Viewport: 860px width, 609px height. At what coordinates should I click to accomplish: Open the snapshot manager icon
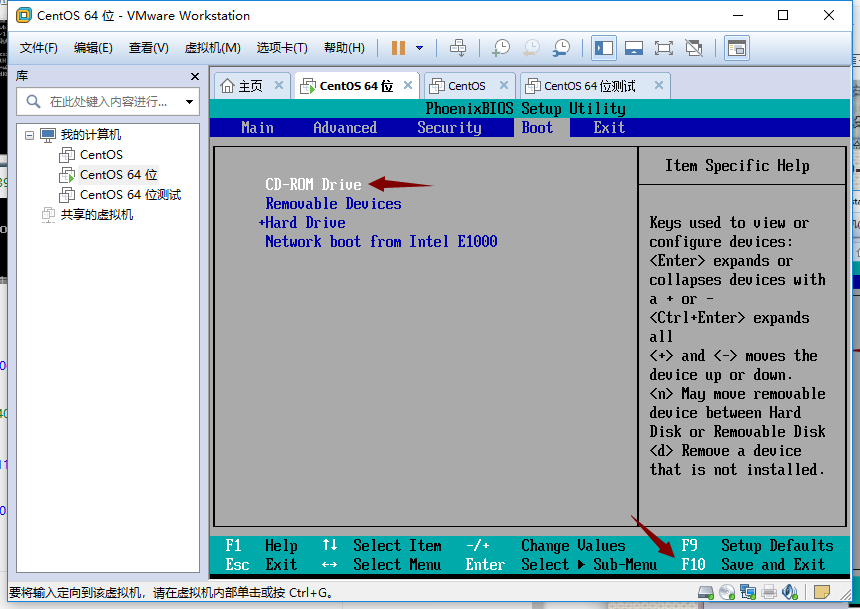point(561,48)
